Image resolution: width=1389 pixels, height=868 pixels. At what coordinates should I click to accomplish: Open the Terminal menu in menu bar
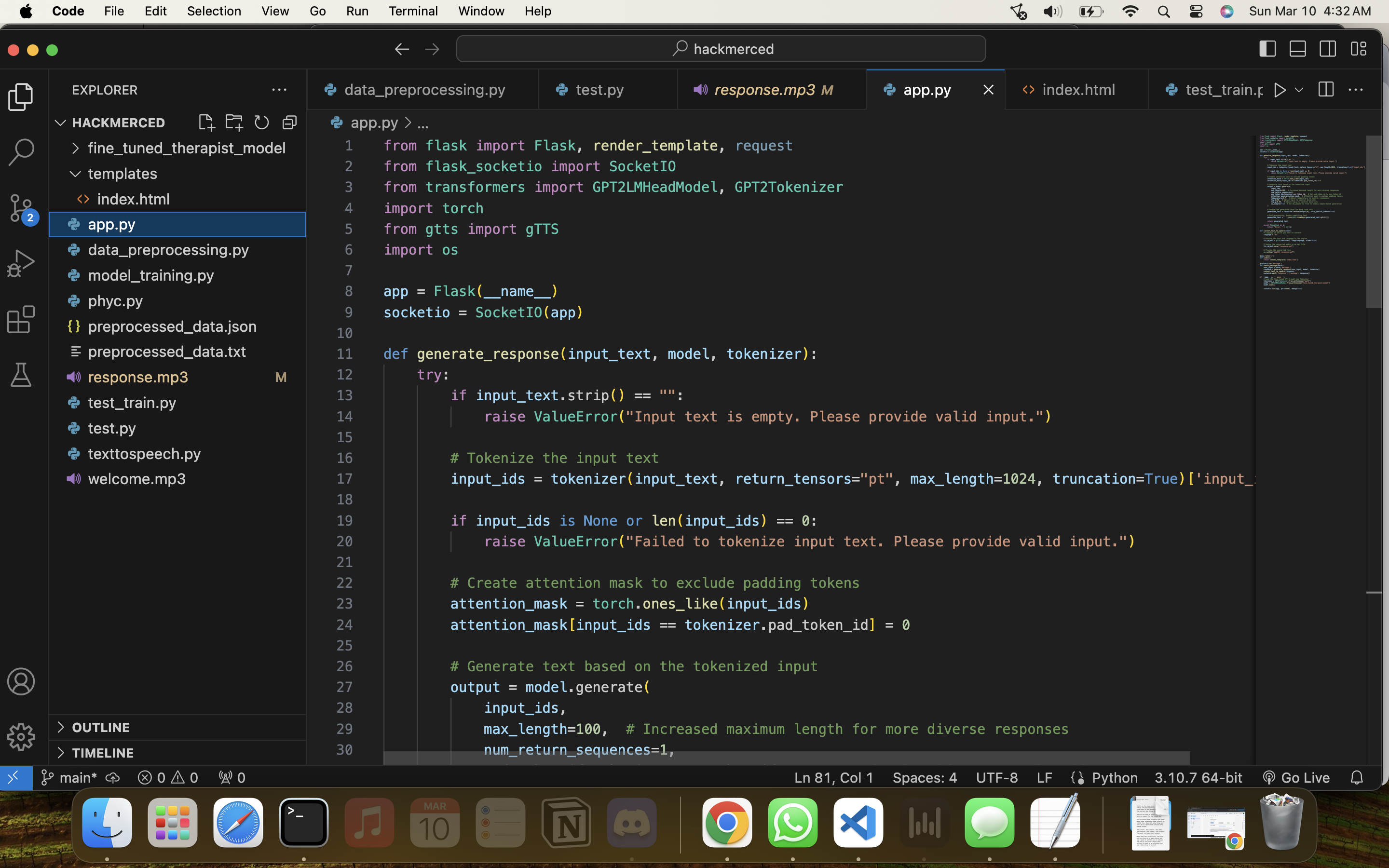click(x=413, y=11)
